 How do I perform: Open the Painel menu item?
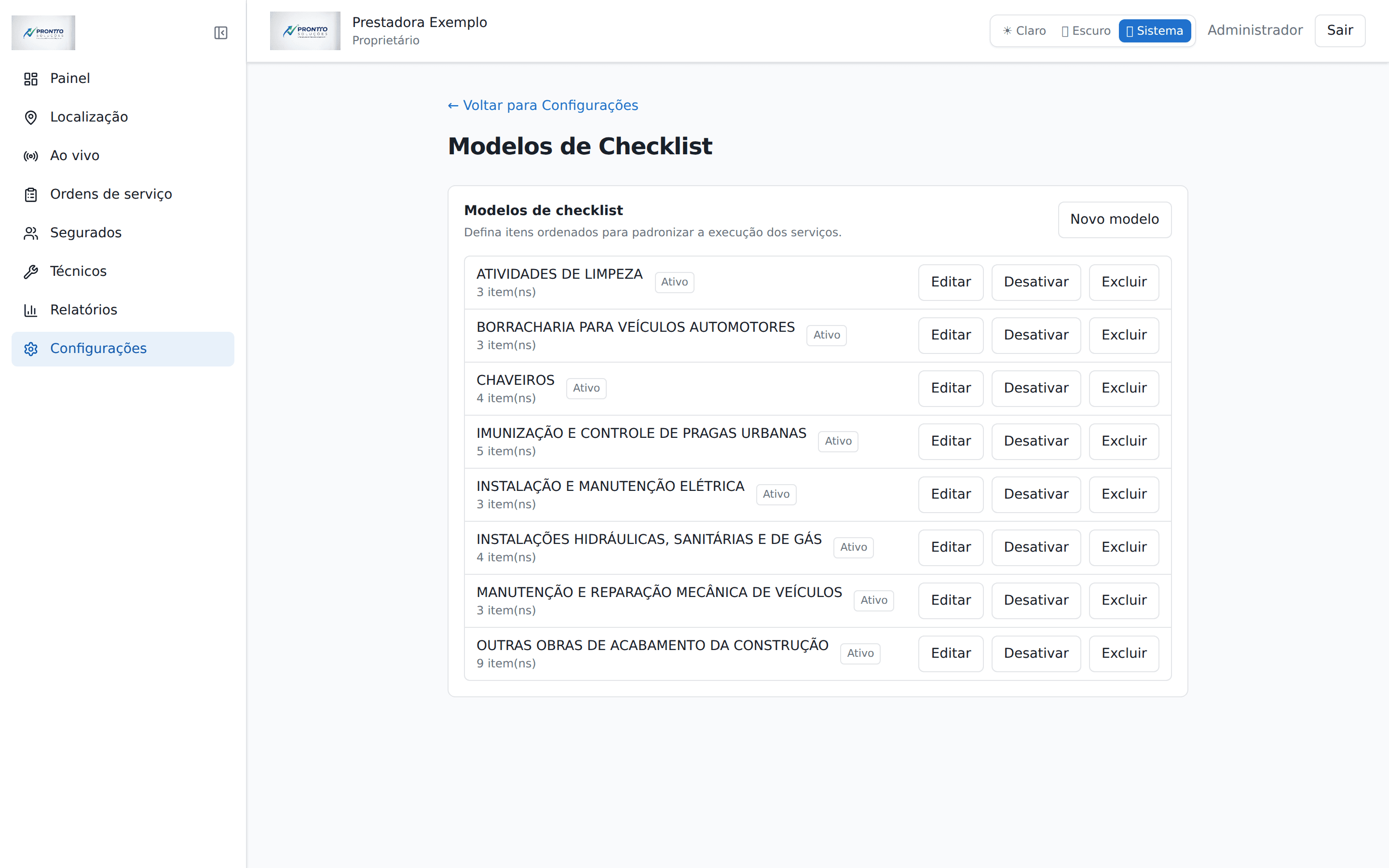pos(123,79)
